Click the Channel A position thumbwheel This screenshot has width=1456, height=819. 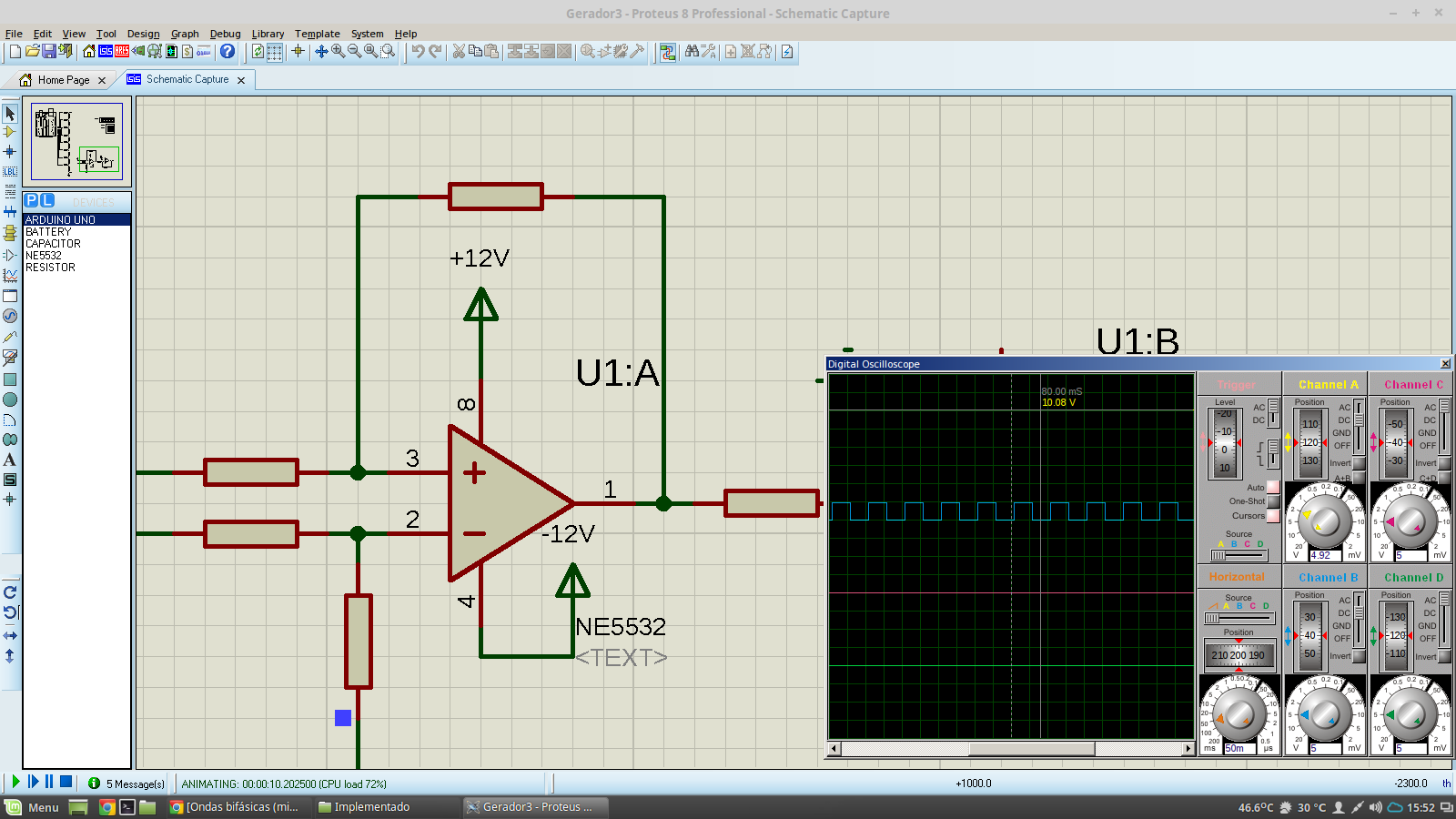tap(1309, 443)
